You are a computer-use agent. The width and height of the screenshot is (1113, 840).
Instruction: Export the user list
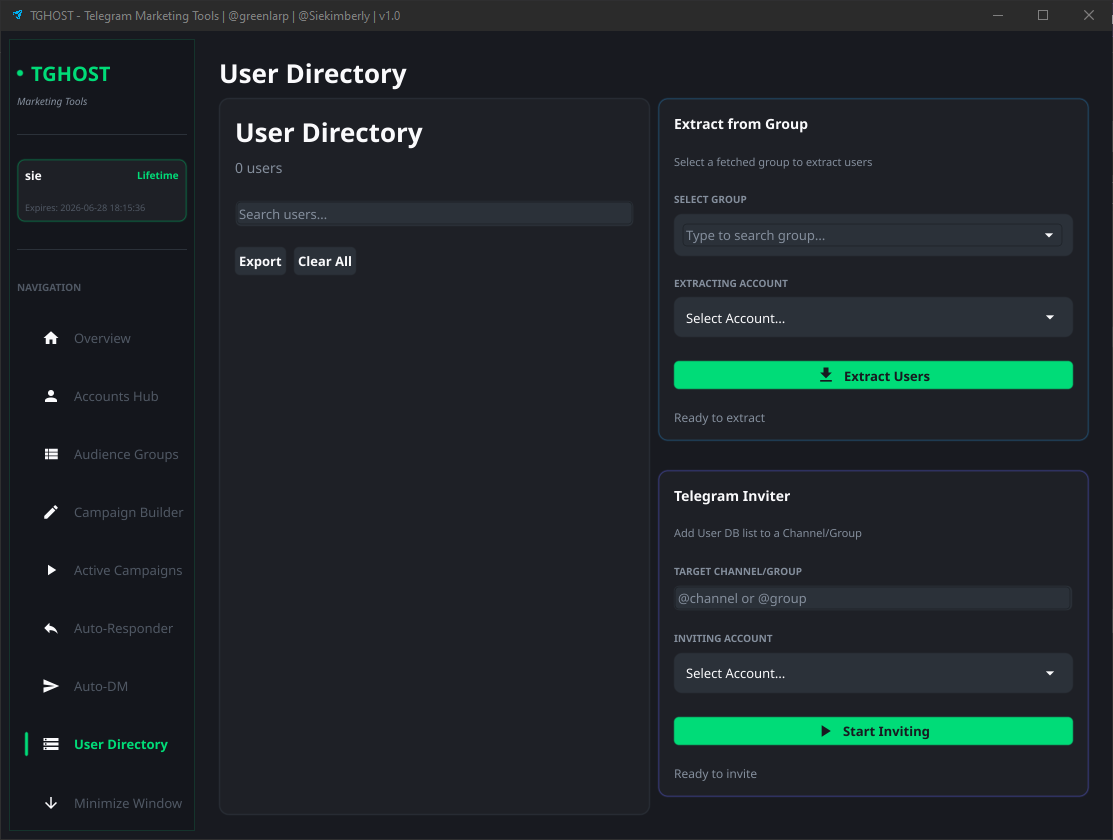(260, 261)
